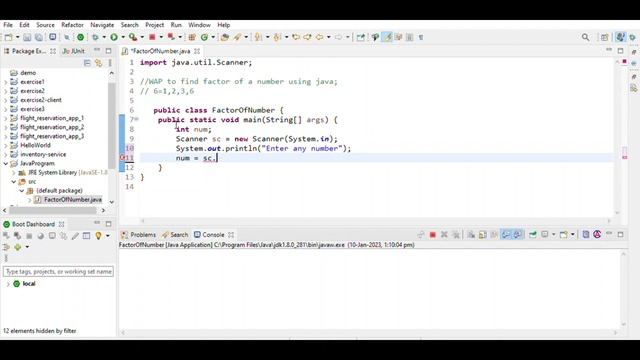Image resolution: width=640 pixels, height=360 pixels.
Task: Open the Run button dropdown arrow
Action: point(123,38)
